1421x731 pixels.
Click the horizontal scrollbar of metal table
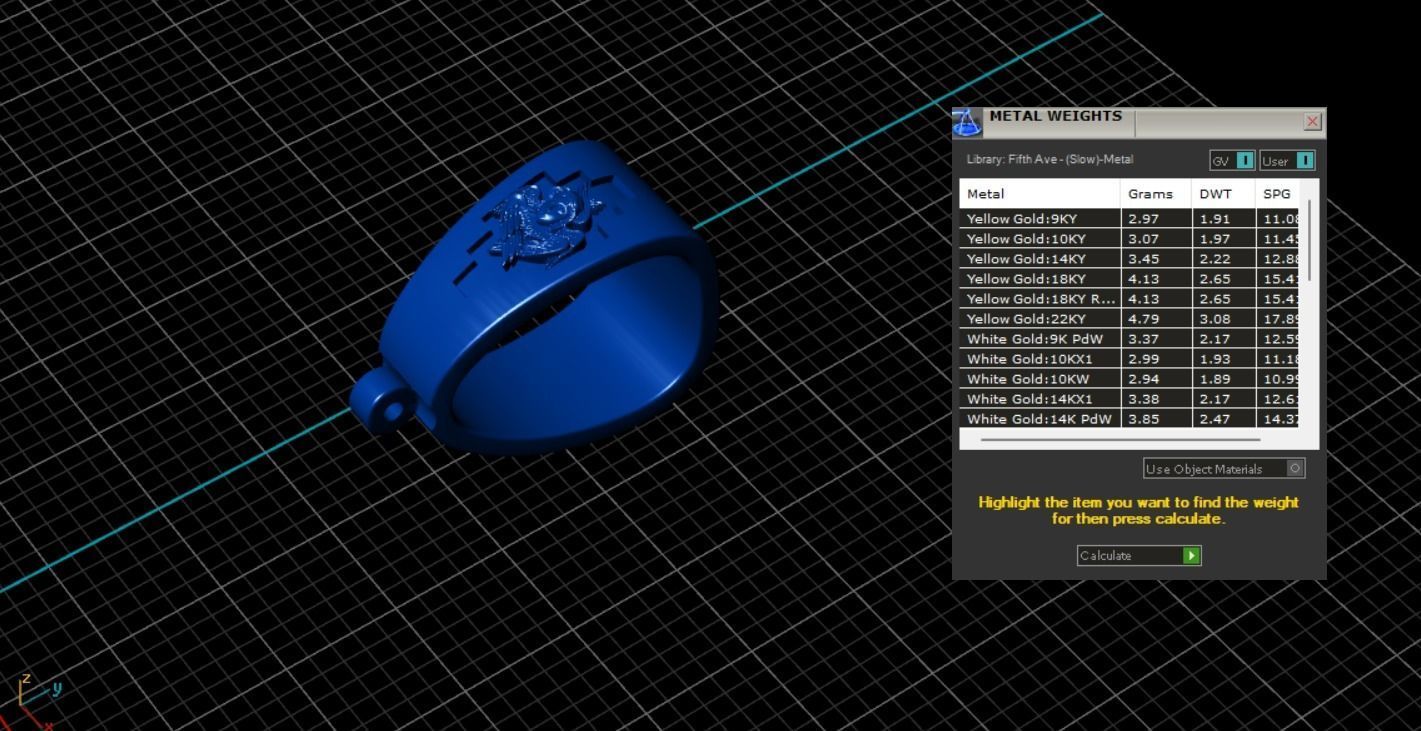click(1120, 439)
